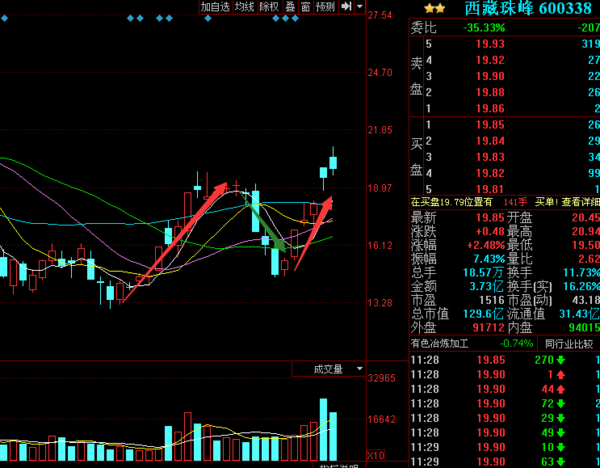Toggle 均线 moving average lines
Viewport: 600px width, 468px height.
[x=245, y=7]
